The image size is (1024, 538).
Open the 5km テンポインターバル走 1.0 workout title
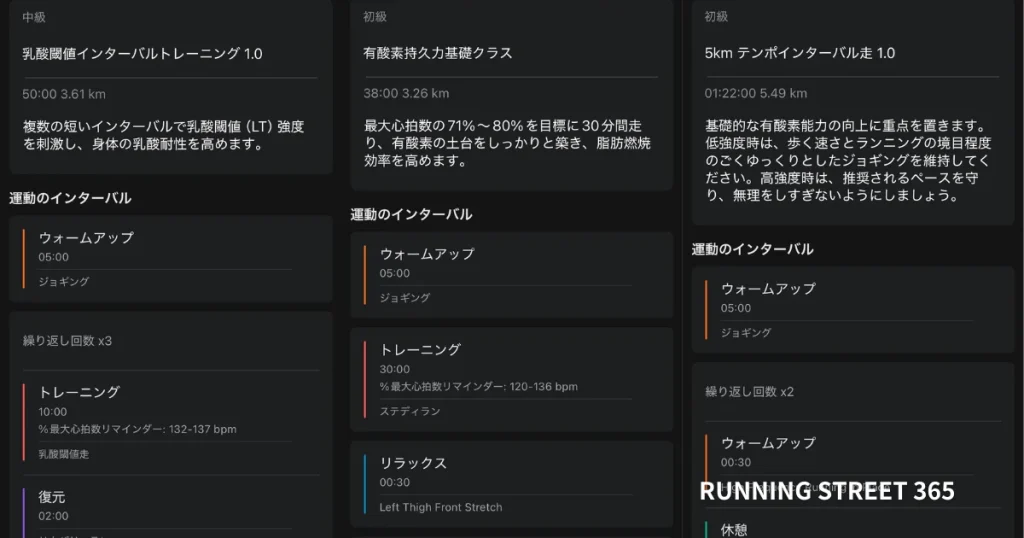pos(799,54)
